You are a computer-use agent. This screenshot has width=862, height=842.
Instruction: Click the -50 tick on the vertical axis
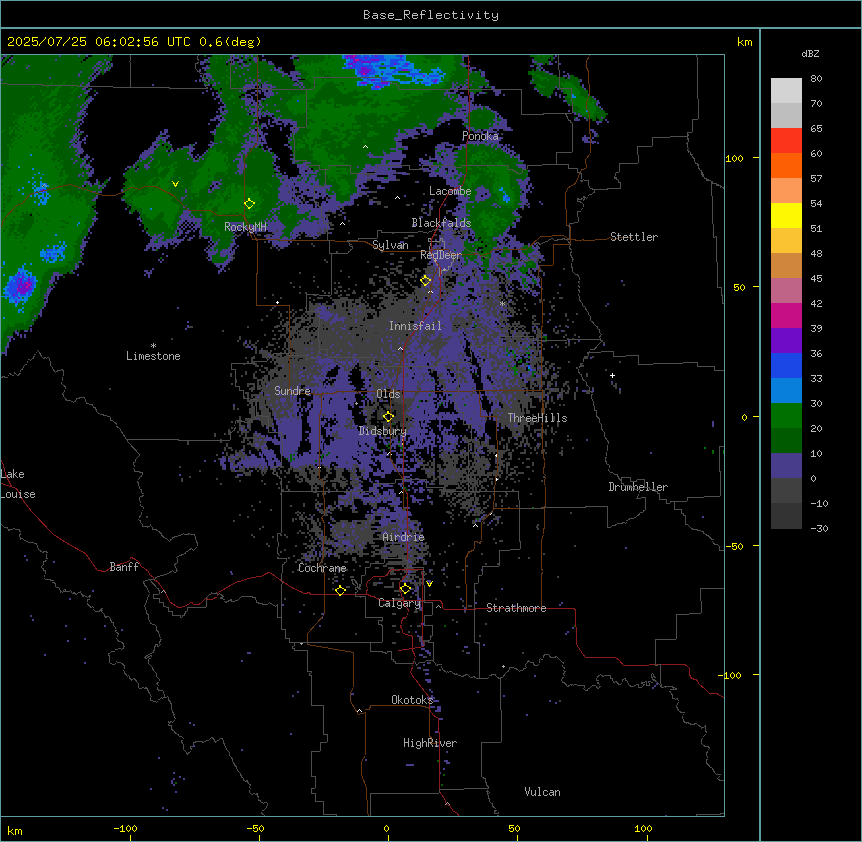click(734, 546)
